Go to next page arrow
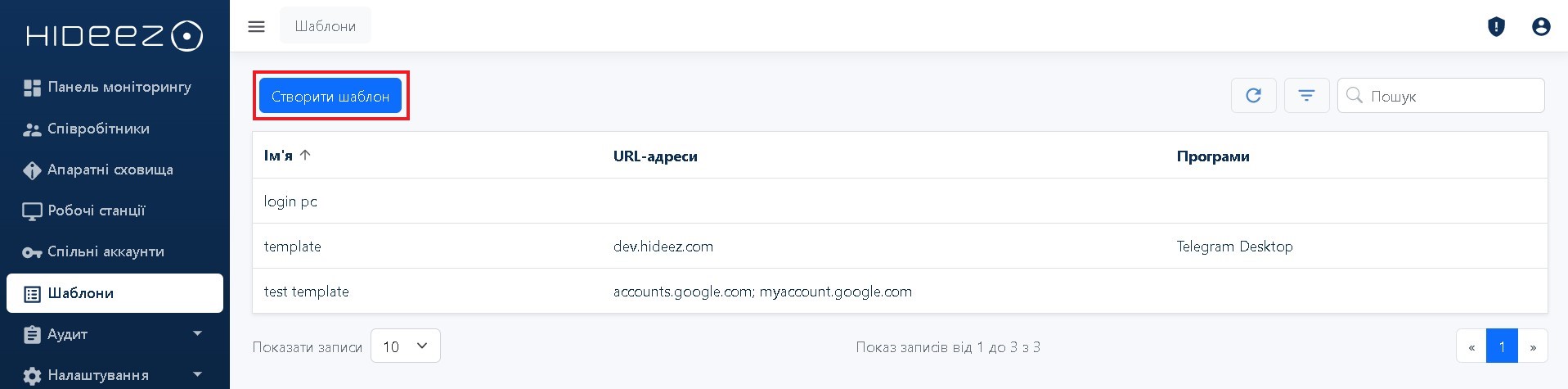 pyautogui.click(x=1533, y=346)
